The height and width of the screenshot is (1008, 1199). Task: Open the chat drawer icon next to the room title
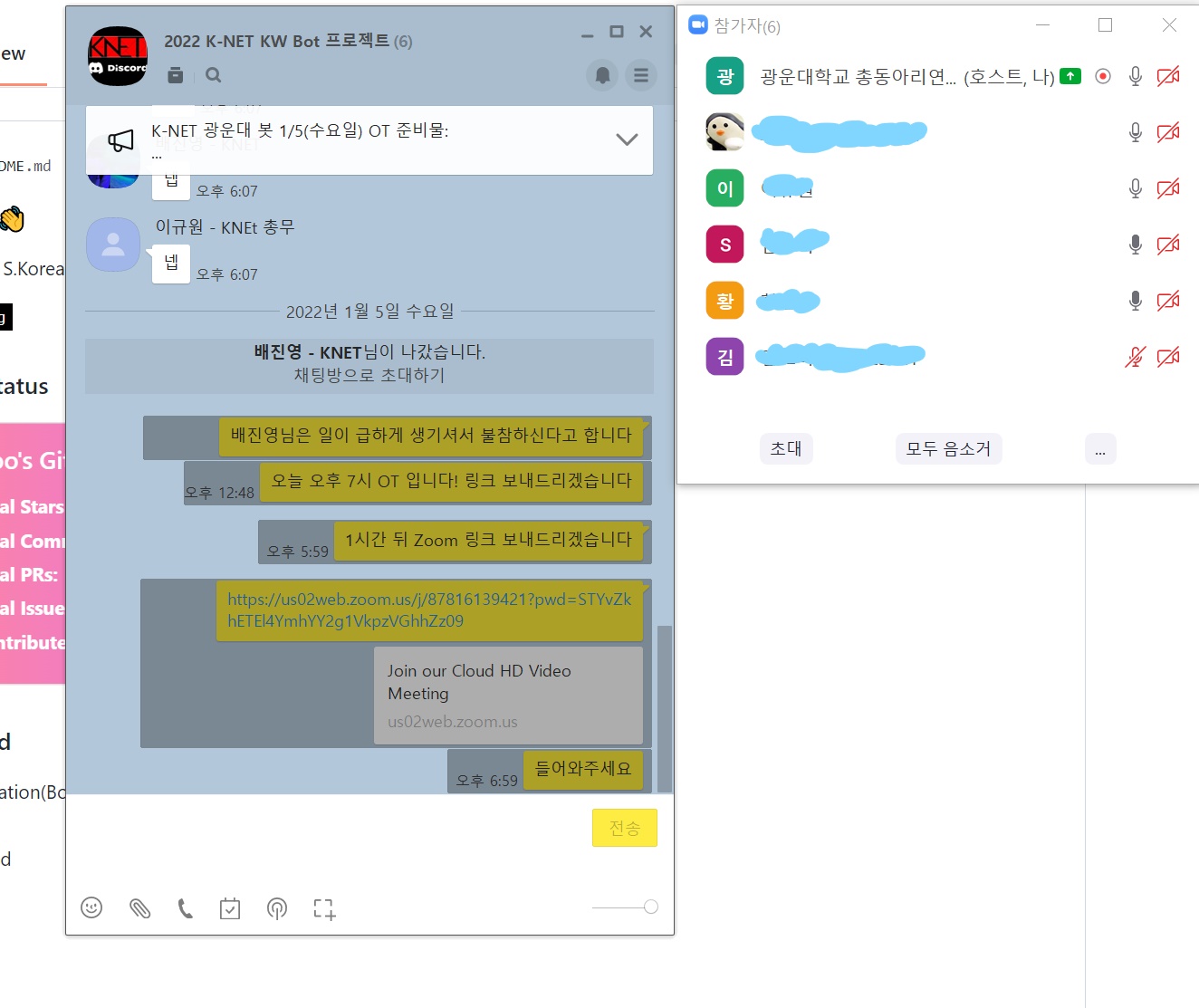click(176, 75)
